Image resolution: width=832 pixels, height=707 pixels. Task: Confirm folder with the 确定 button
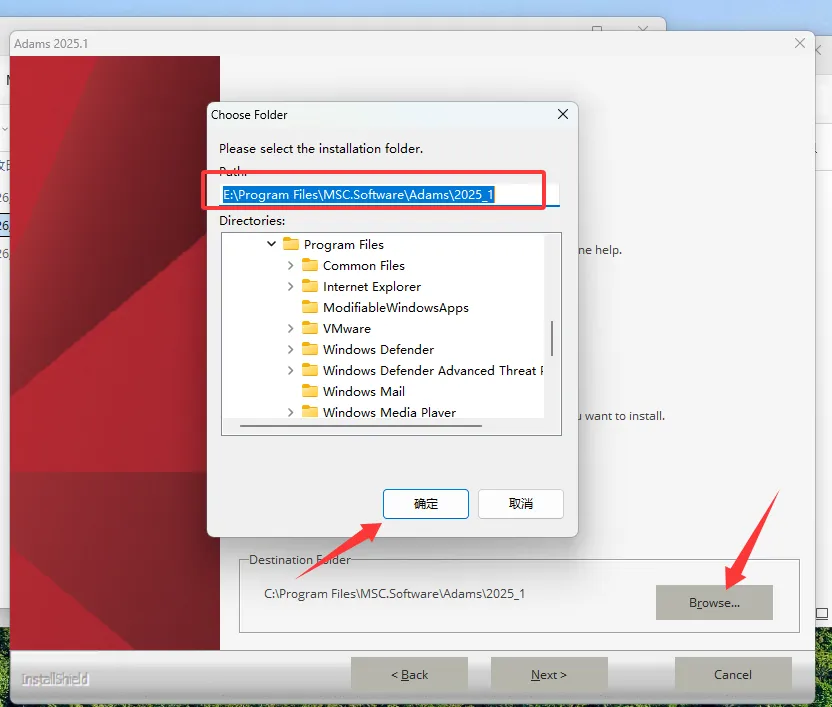click(426, 504)
